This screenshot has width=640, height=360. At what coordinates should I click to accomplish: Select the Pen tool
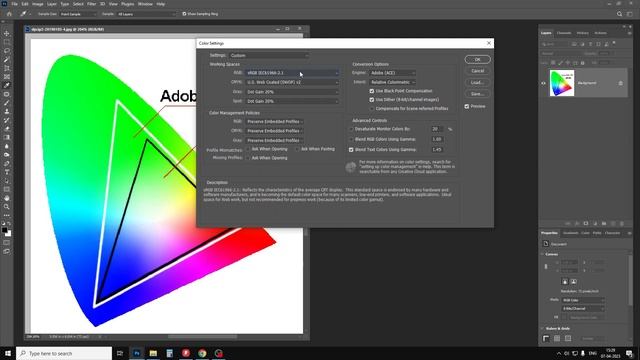7,164
